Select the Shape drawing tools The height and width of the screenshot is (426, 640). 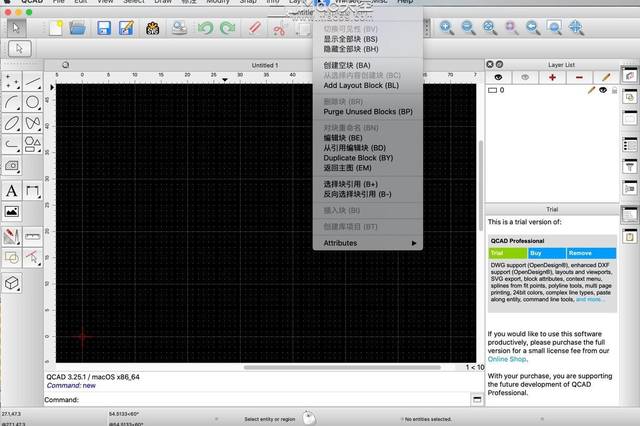click(x=33, y=144)
